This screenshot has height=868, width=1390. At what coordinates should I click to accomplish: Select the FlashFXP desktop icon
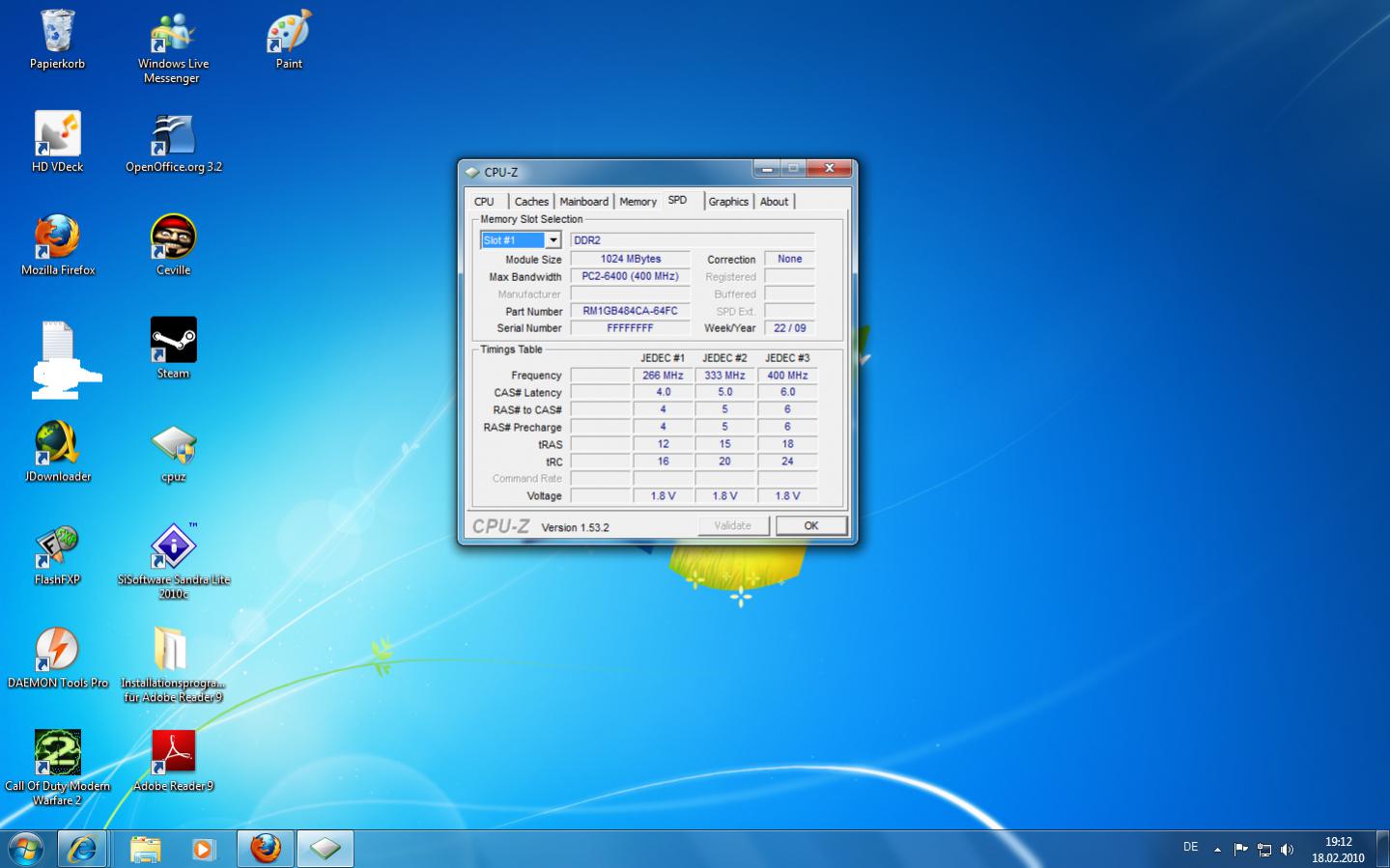(57, 555)
